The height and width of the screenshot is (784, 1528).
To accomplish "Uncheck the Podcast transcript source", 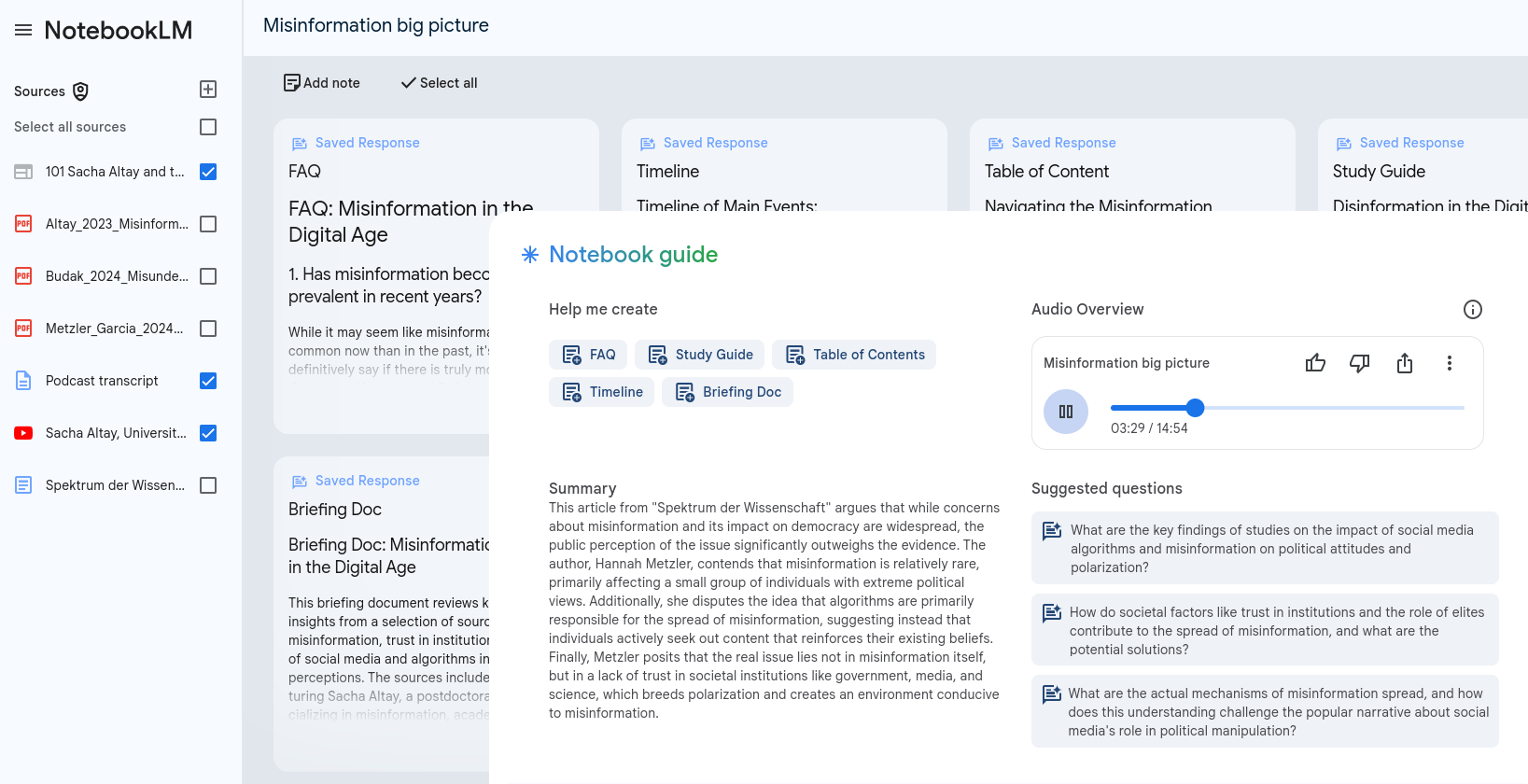I will coord(208,381).
